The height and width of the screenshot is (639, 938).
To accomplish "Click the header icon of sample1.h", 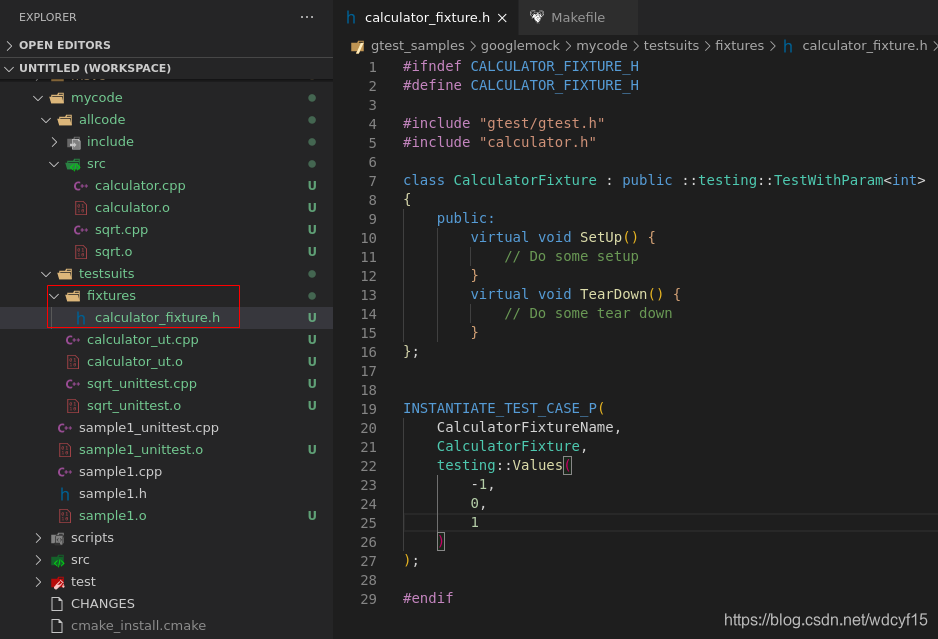I will click(x=65, y=494).
